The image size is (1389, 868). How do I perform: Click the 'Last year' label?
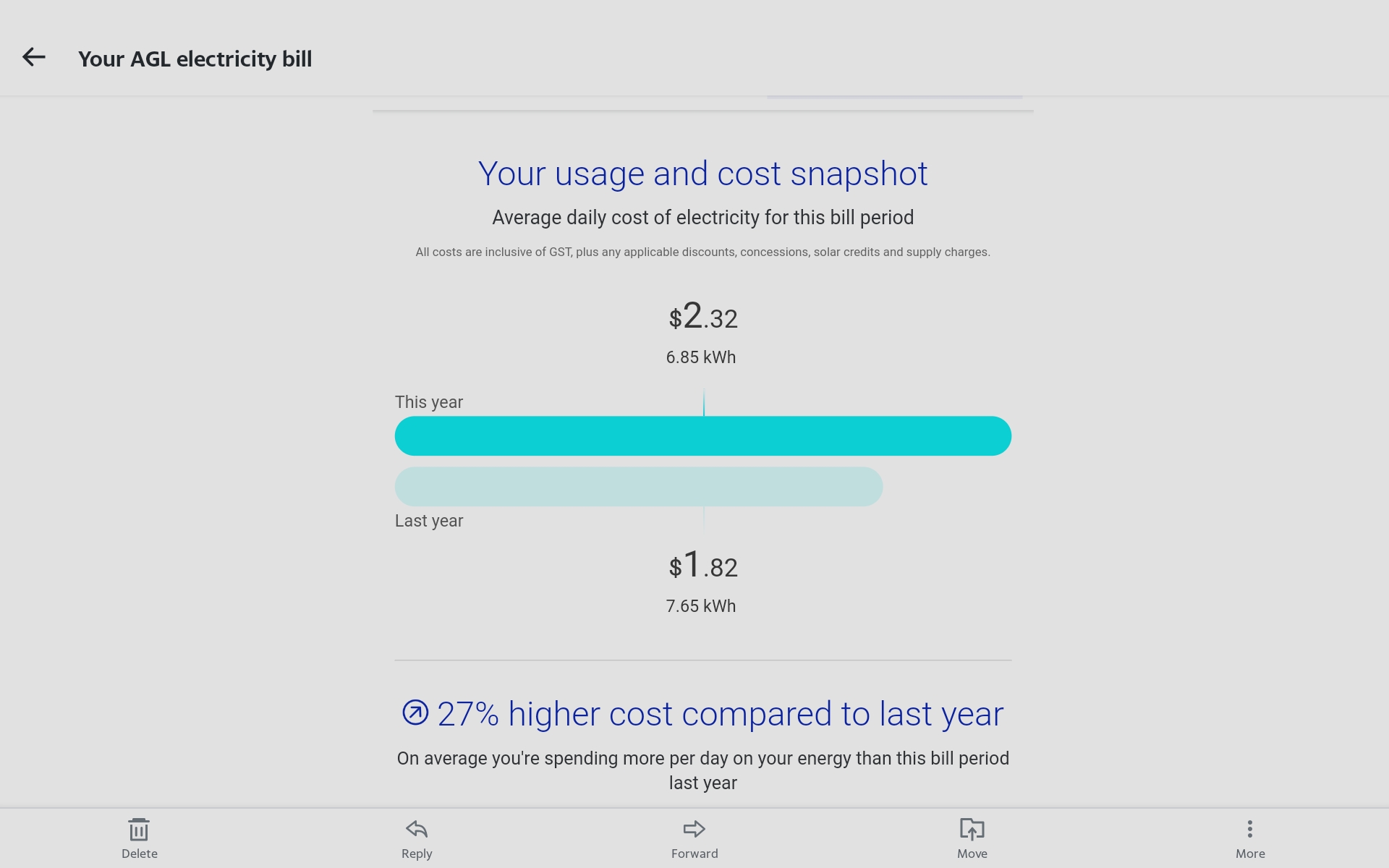(429, 521)
